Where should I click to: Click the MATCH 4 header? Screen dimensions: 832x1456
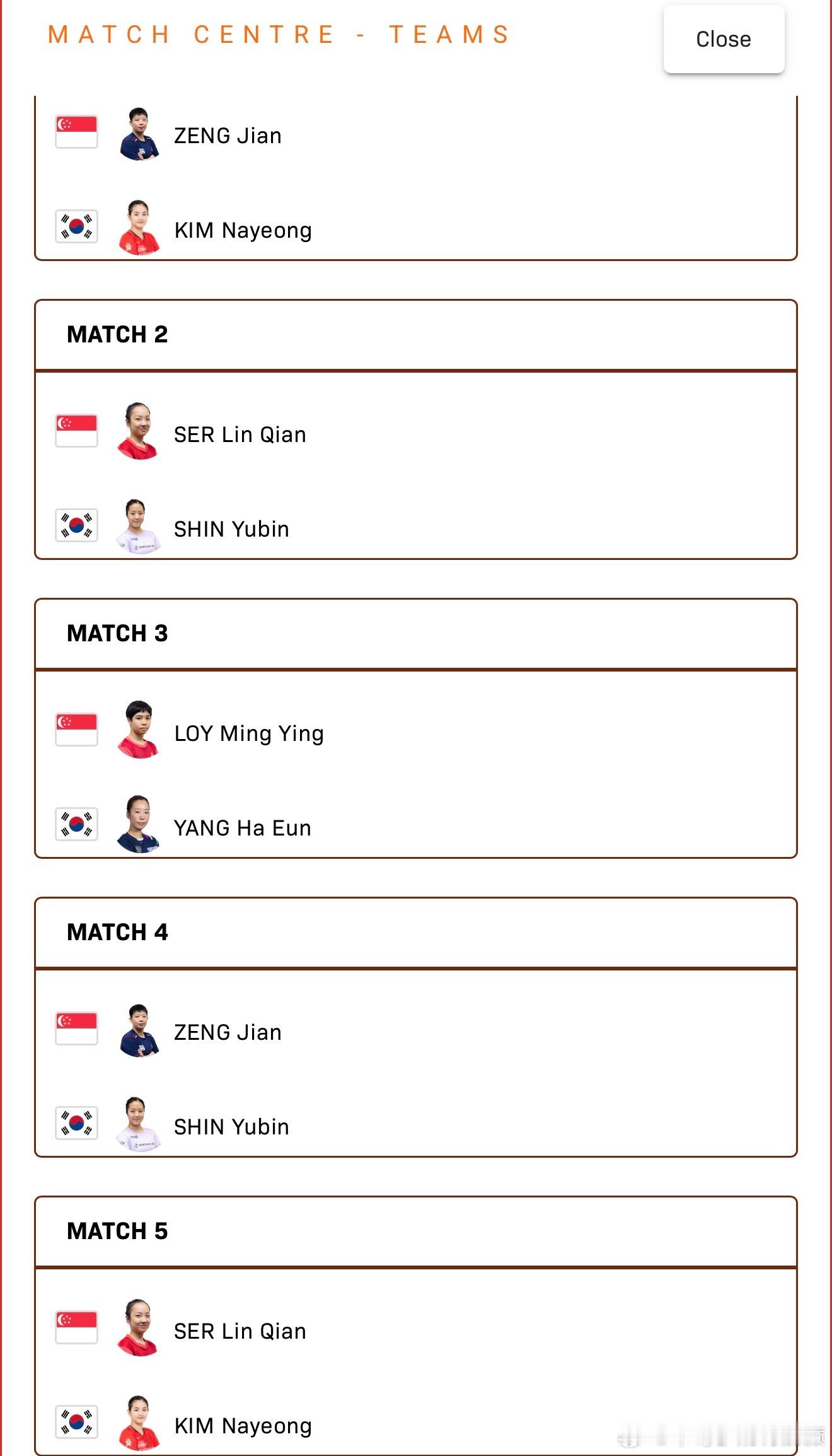[x=416, y=933]
